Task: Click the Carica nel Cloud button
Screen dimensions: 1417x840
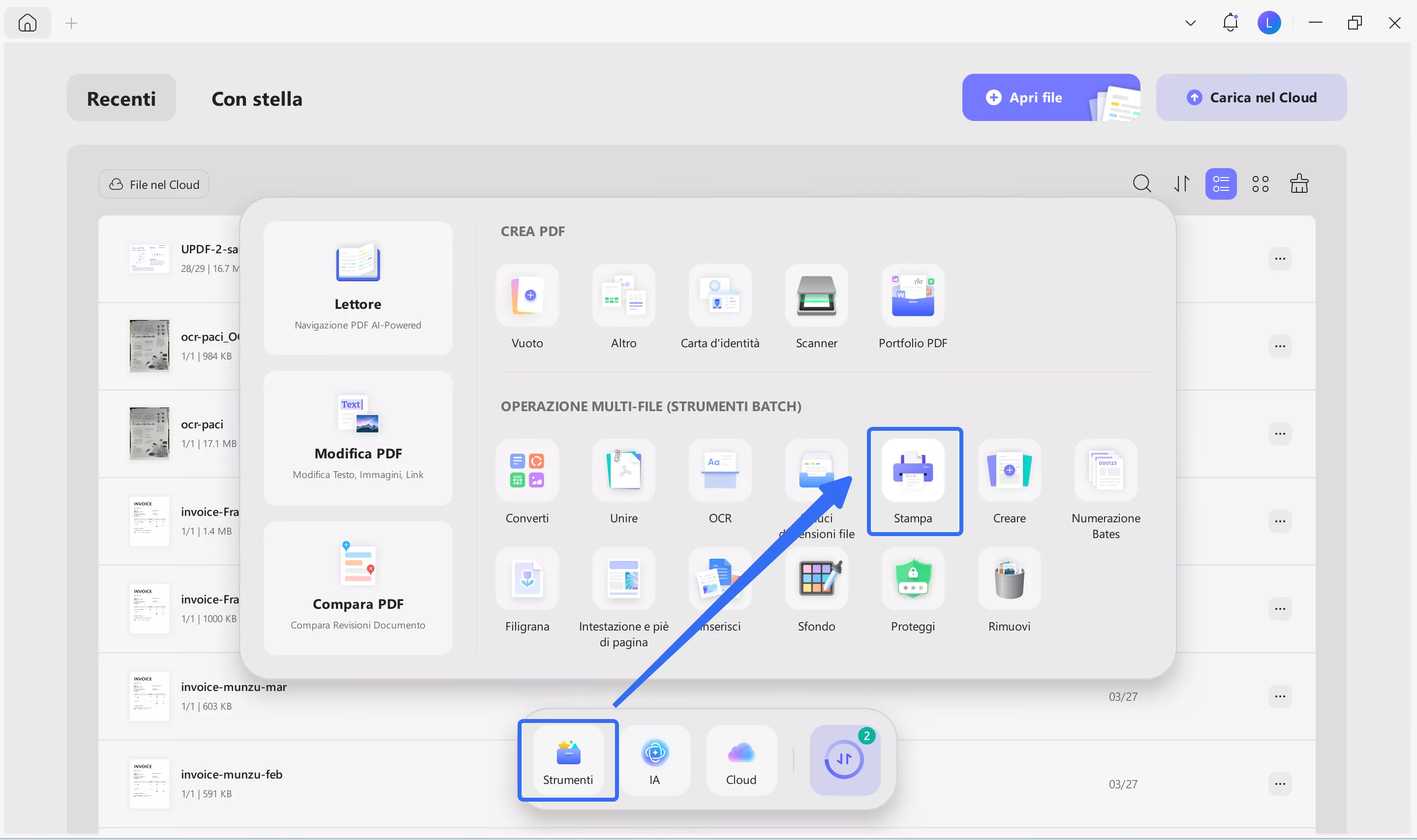Action: coord(1251,97)
